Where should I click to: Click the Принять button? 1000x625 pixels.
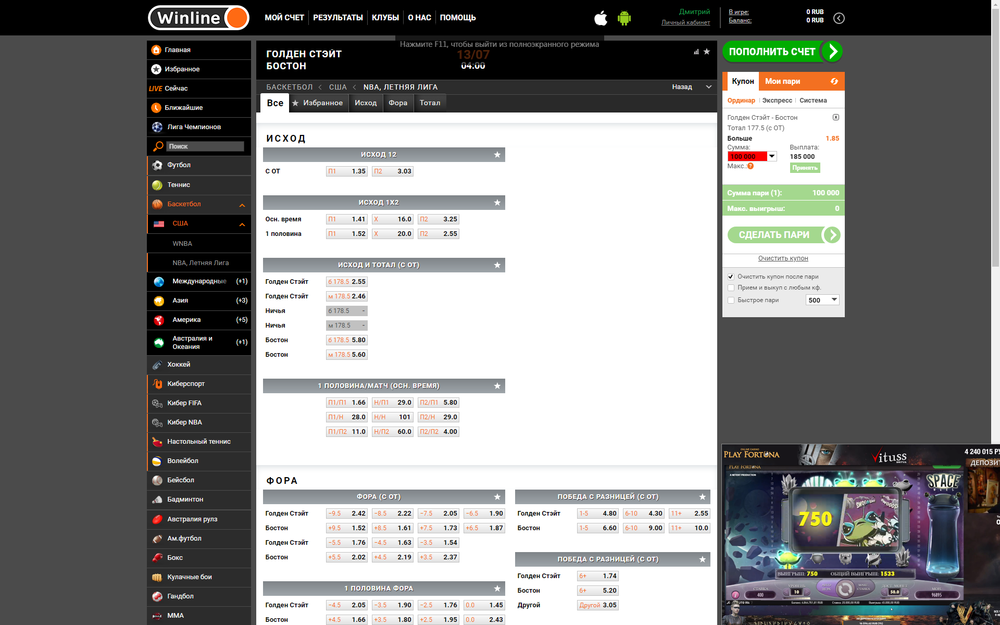[805, 168]
